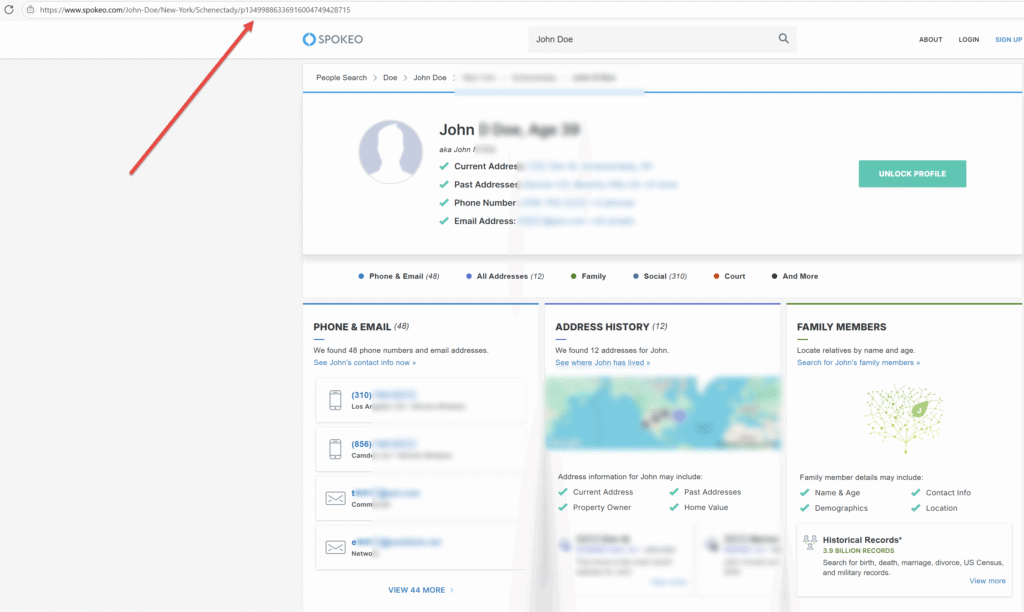Click the 3.9 BILLION RECORDS text
Screen dimensions: 1024x612
click(x=858, y=551)
